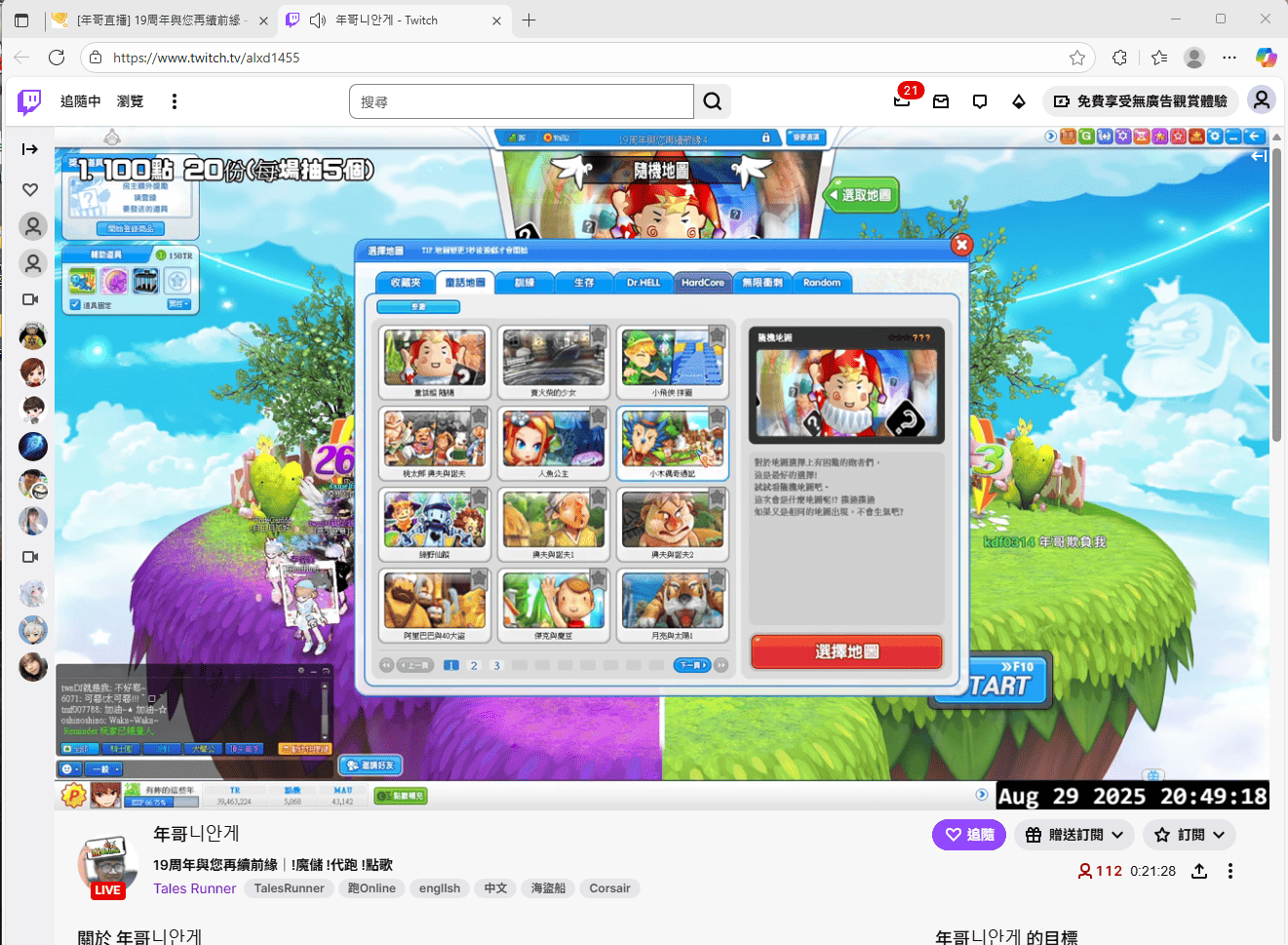
Task: Click the Twitch 搜尋 search field
Action: tap(522, 101)
